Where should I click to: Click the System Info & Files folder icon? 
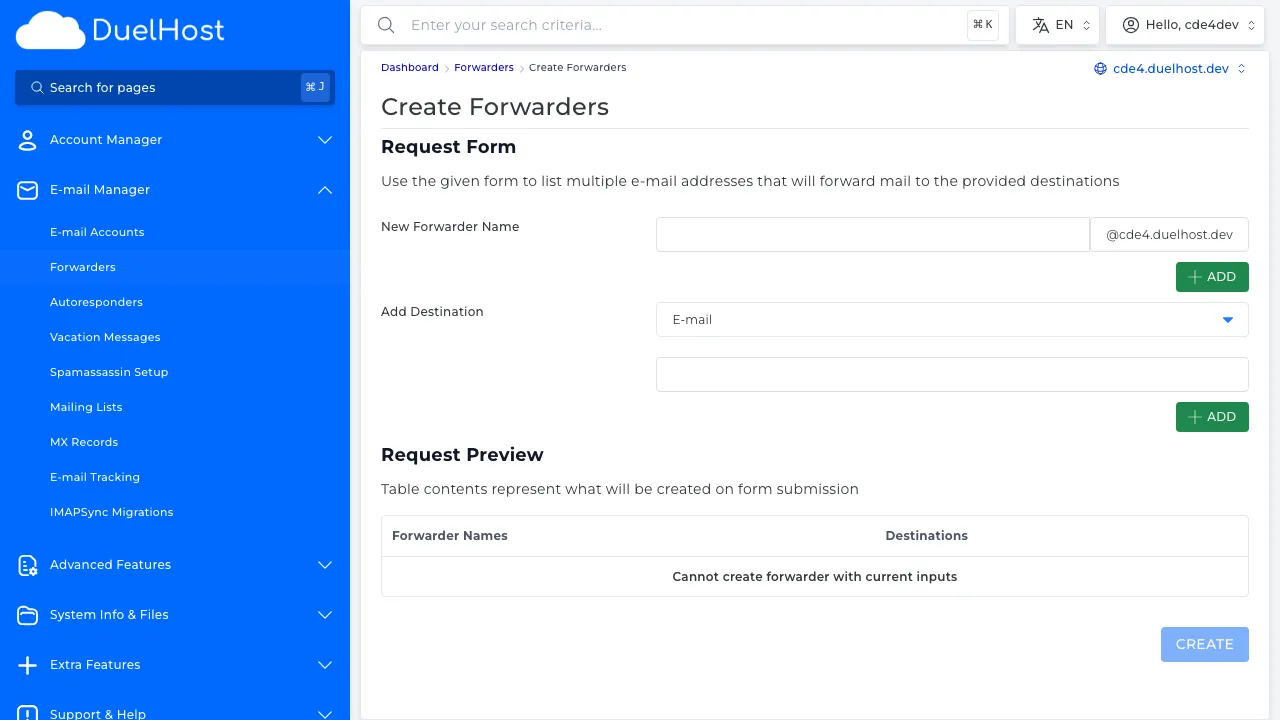(27, 615)
